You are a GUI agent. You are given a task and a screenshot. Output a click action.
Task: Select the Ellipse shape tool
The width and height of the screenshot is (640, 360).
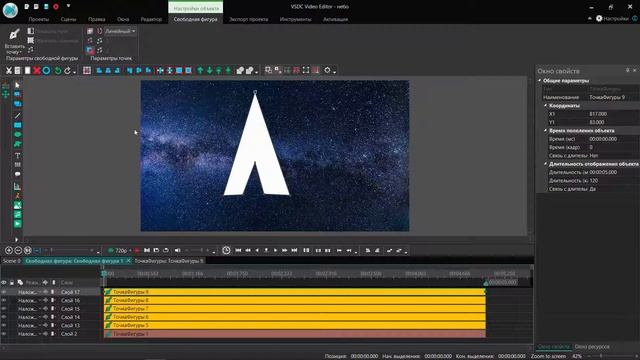pos(17,134)
